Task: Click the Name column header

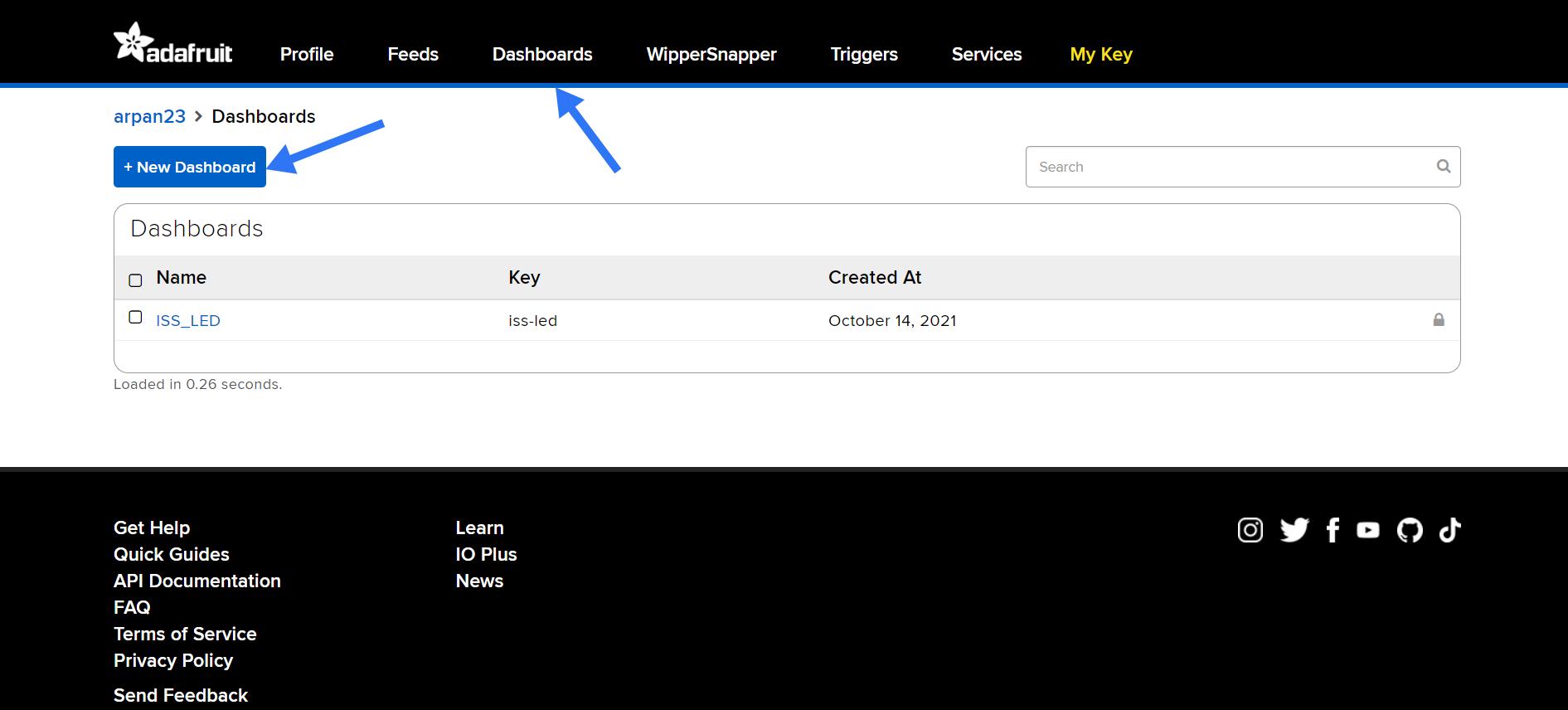Action: pos(181,277)
